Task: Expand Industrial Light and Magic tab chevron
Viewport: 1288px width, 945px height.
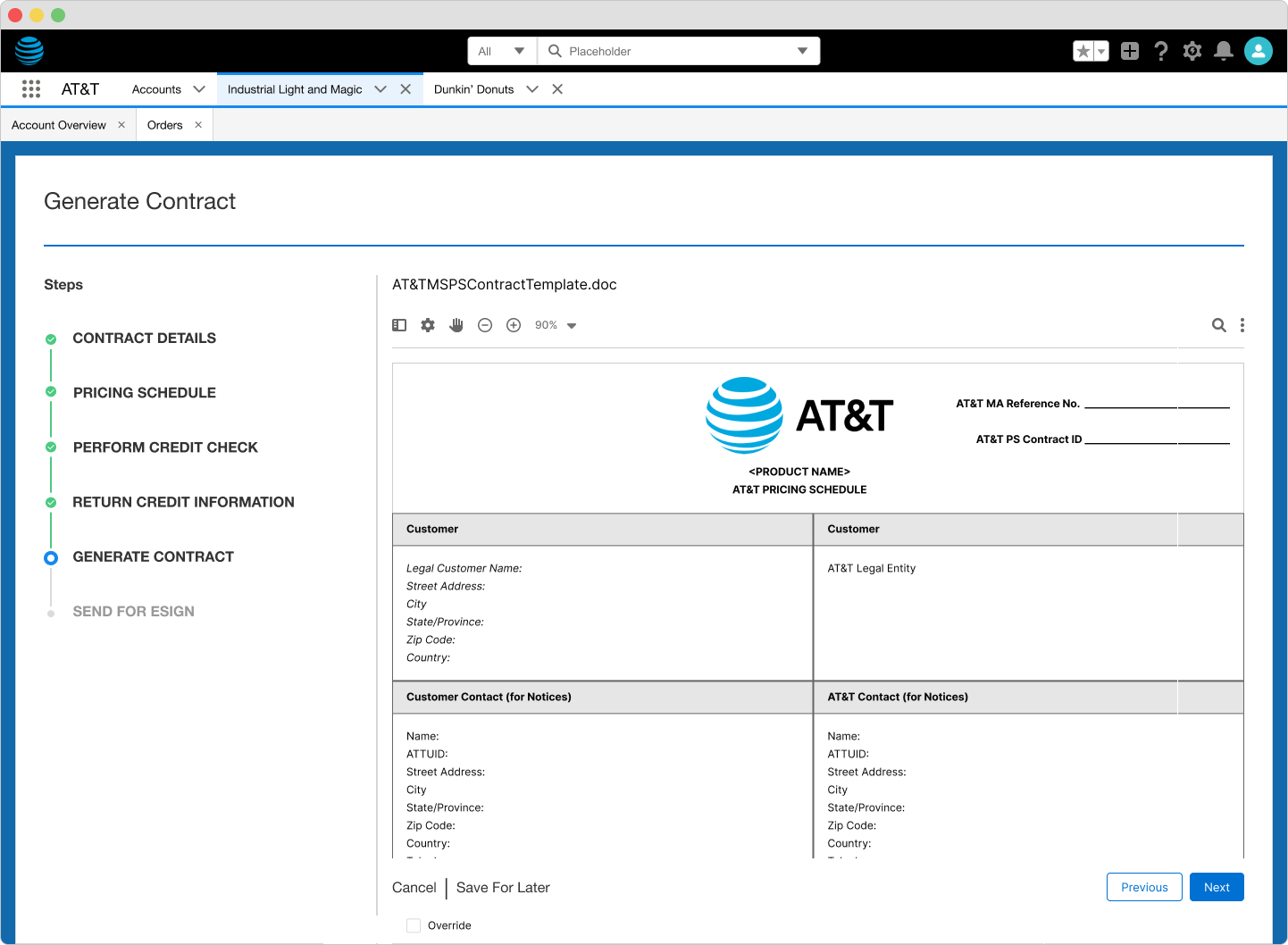Action: click(x=381, y=89)
